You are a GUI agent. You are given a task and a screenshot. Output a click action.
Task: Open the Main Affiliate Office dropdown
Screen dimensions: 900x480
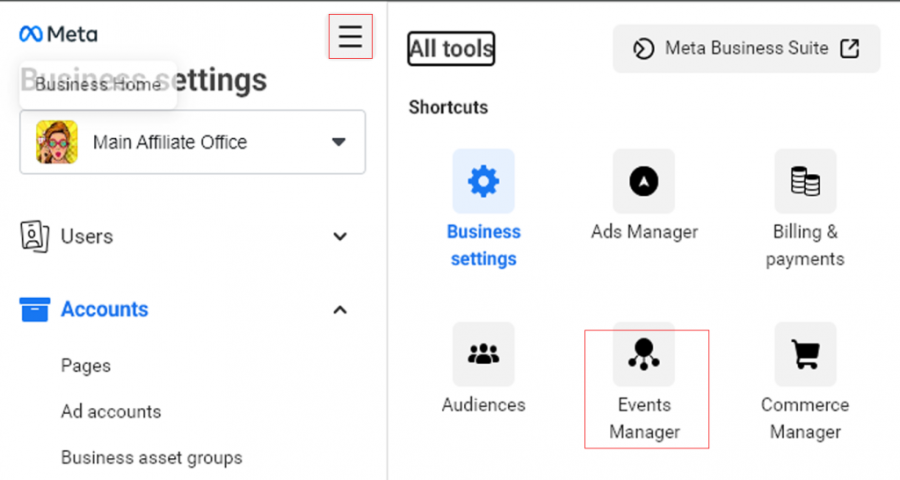click(193, 142)
